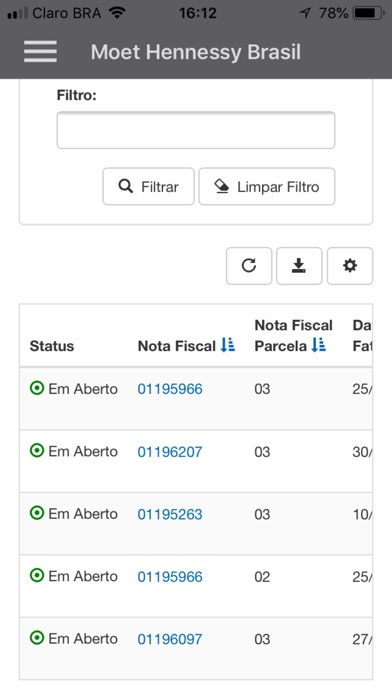Click the Limpar Filtro button
Screen dimensions: 392x696
pyautogui.click(x=267, y=186)
